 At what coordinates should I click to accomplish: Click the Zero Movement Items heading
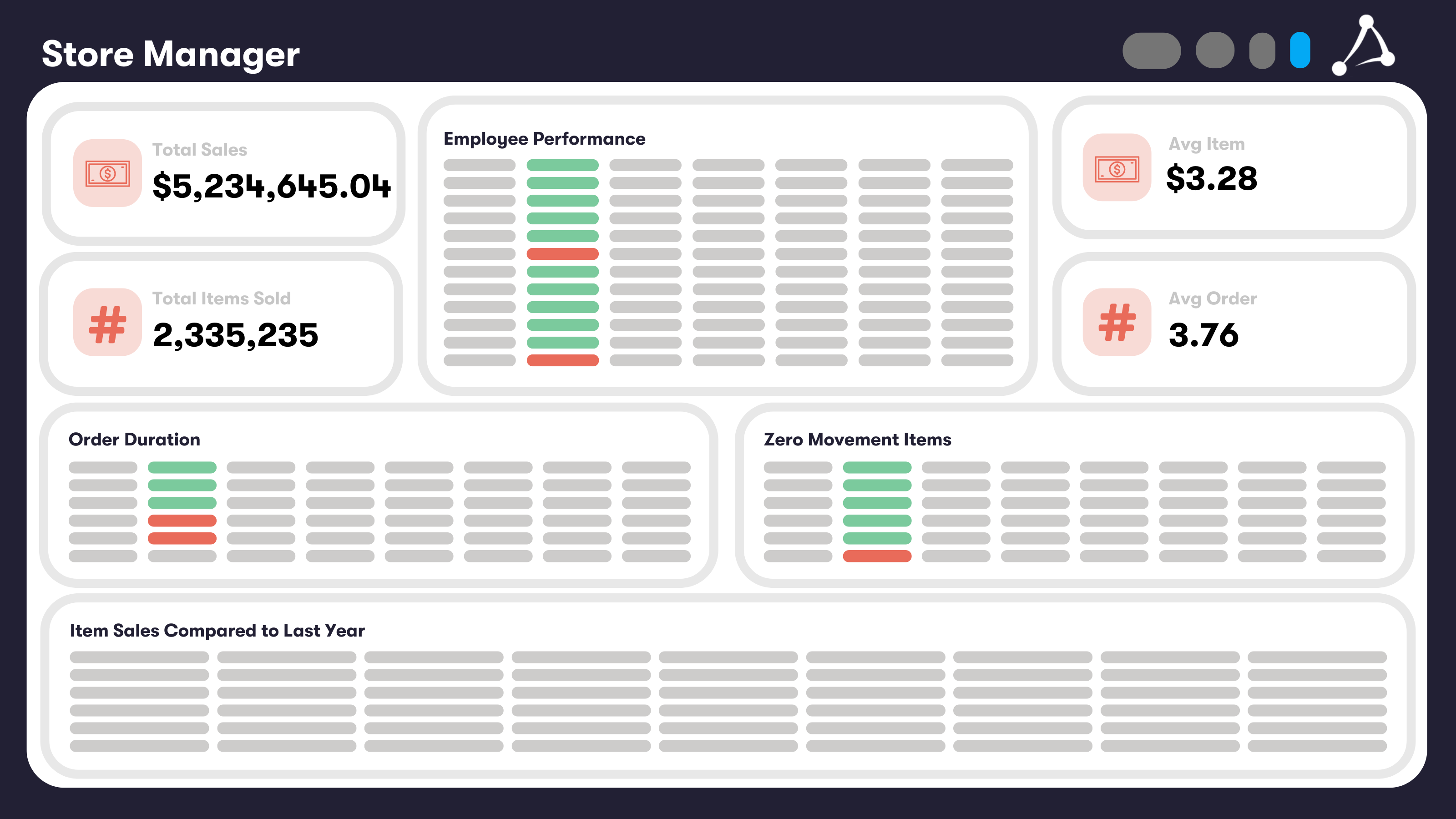coord(857,439)
